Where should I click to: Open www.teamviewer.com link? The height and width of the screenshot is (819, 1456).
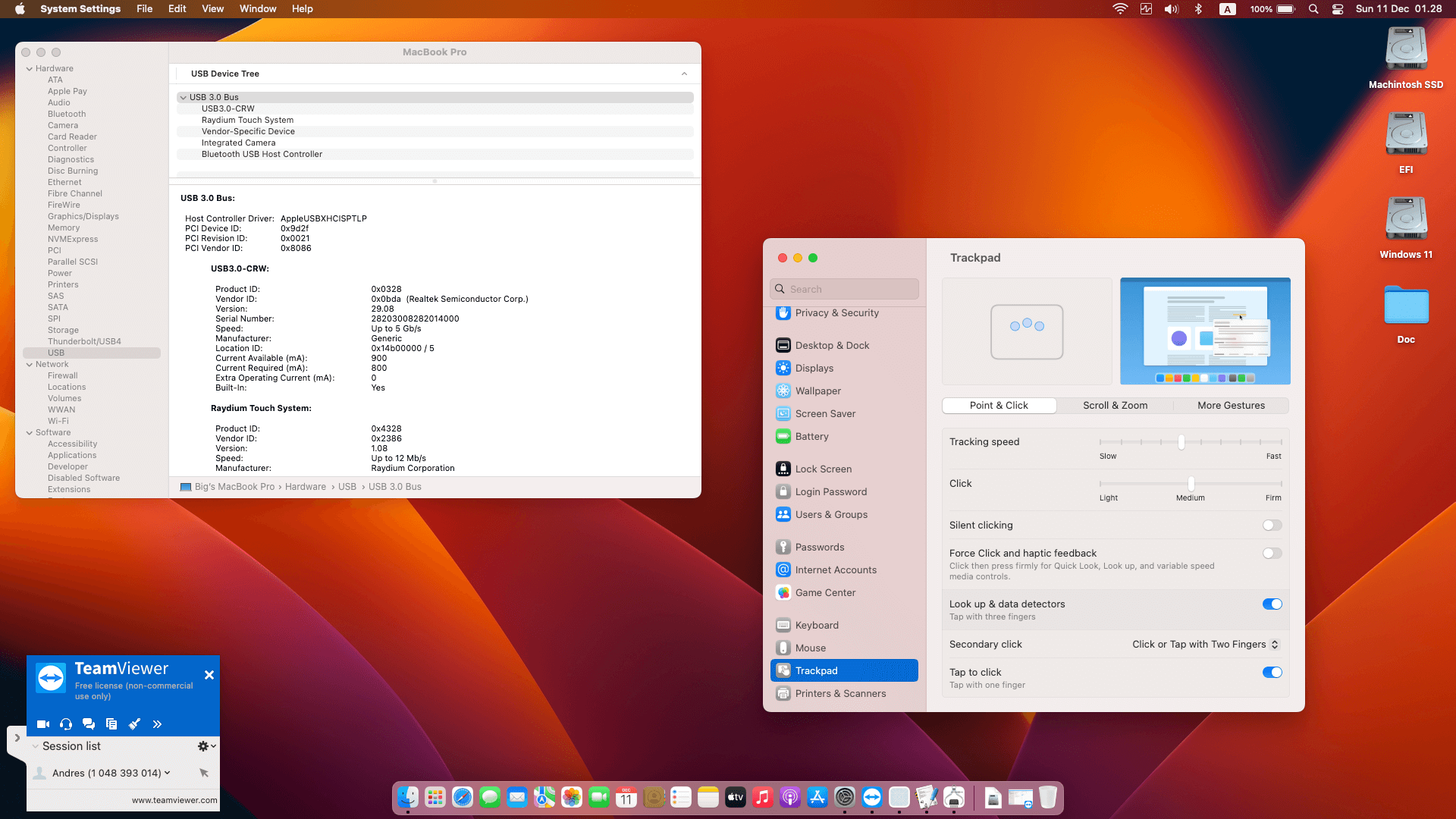point(174,800)
